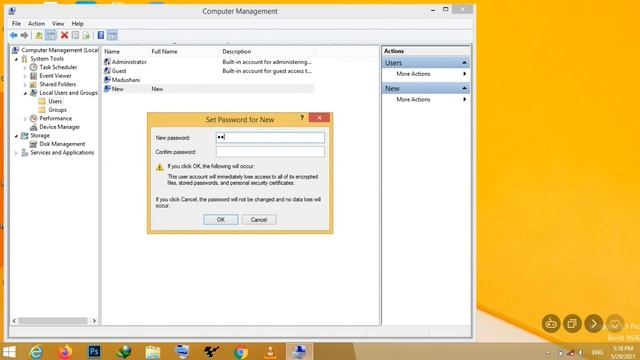Click OK in Set Password dialog
Screen dimensions: 640x360
click(x=221, y=220)
